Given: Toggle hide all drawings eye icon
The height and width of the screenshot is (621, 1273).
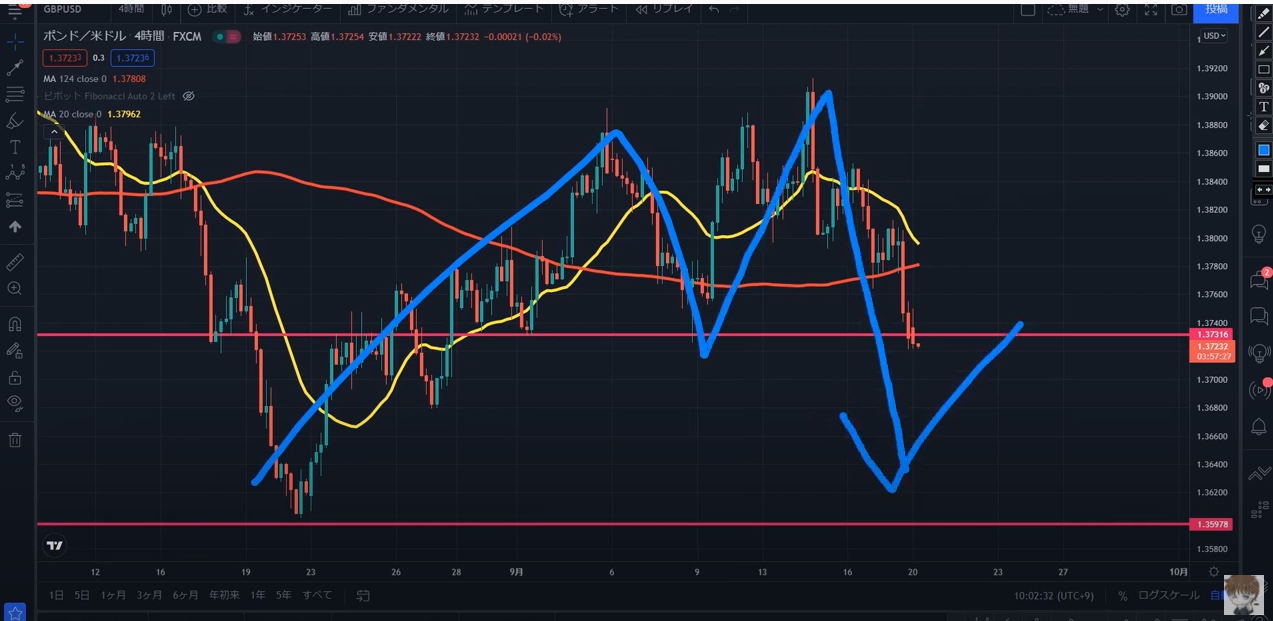Looking at the screenshot, I should click(x=15, y=403).
